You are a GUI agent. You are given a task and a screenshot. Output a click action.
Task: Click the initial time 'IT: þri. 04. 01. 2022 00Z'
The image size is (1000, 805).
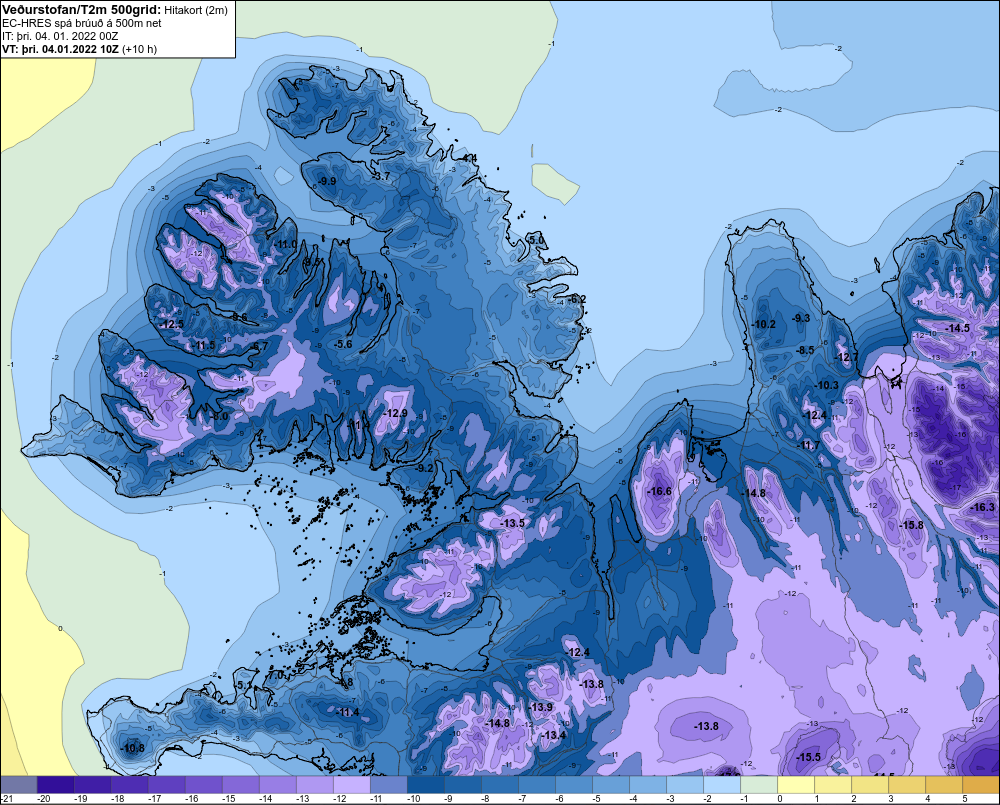(x=60, y=36)
